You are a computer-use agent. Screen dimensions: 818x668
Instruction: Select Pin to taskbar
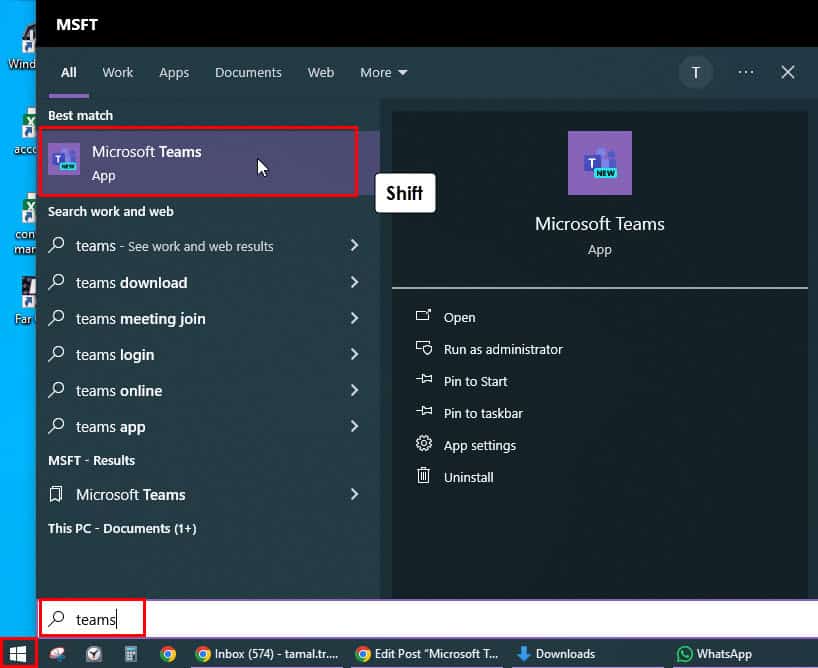point(483,413)
